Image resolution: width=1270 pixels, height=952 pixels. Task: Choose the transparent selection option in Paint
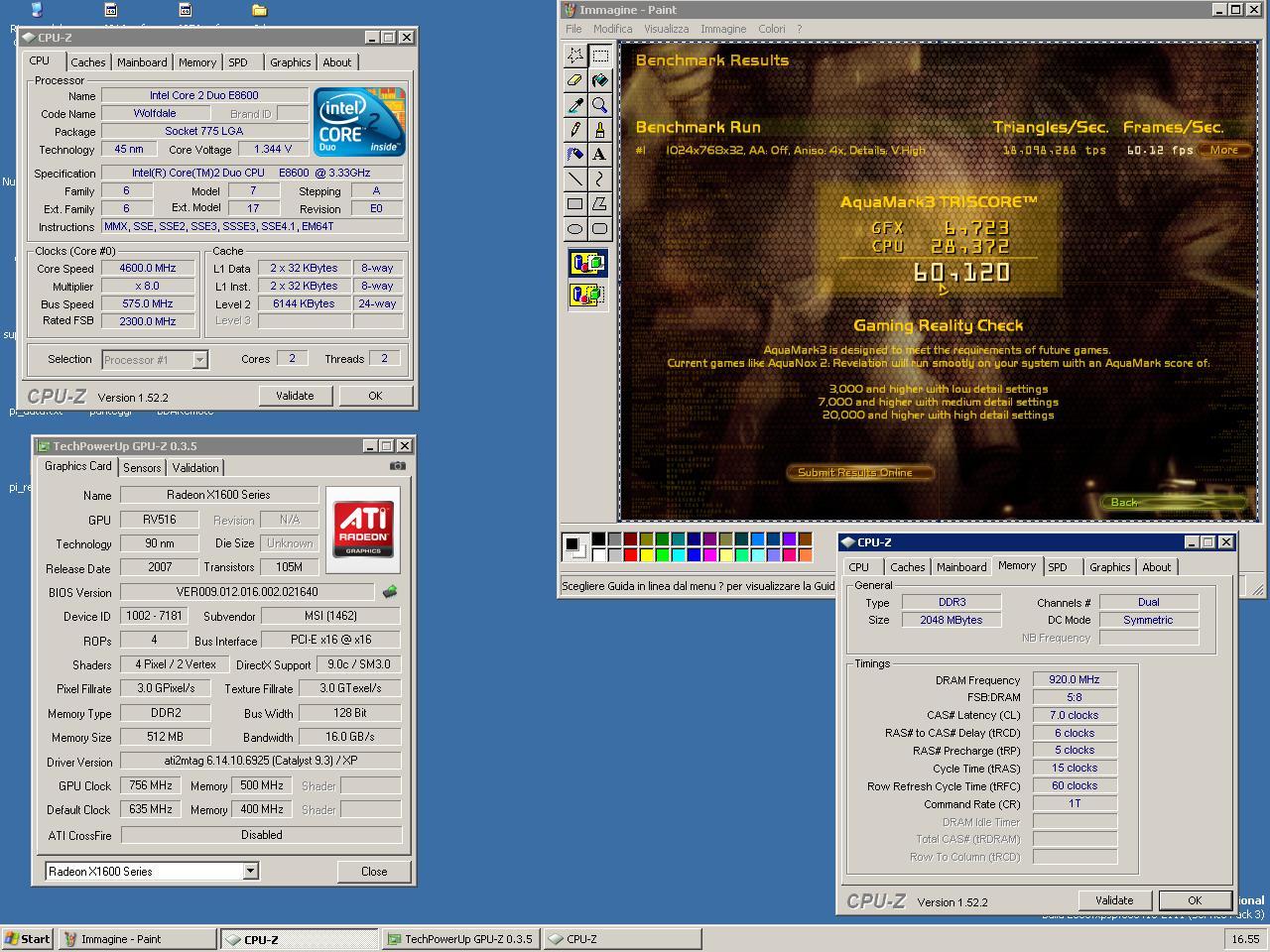point(587,295)
